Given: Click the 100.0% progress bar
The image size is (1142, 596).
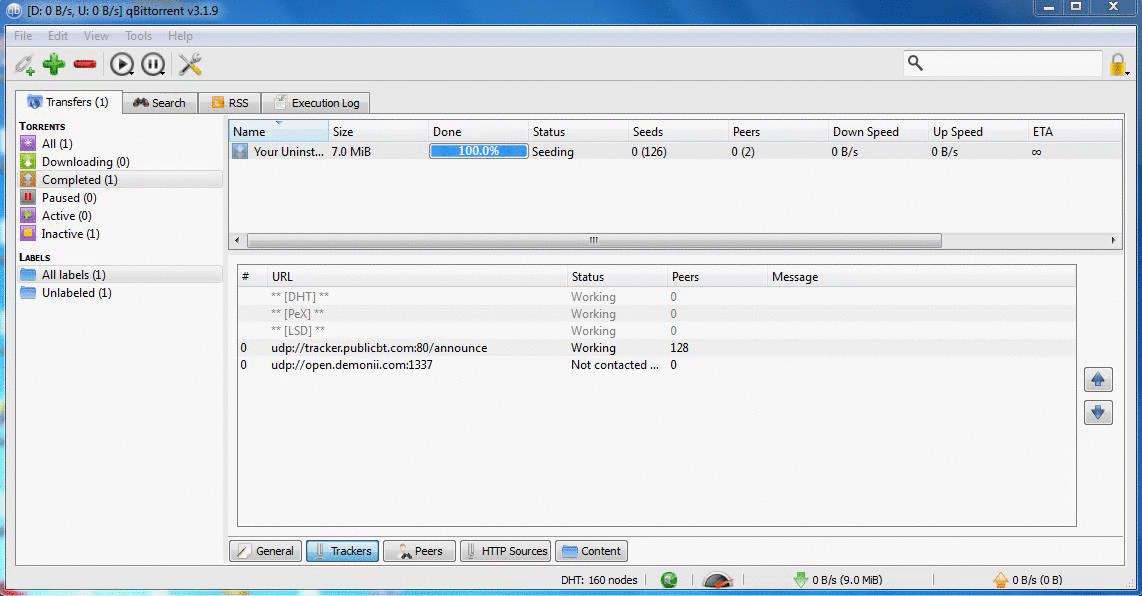Looking at the screenshot, I should pyautogui.click(x=479, y=152).
